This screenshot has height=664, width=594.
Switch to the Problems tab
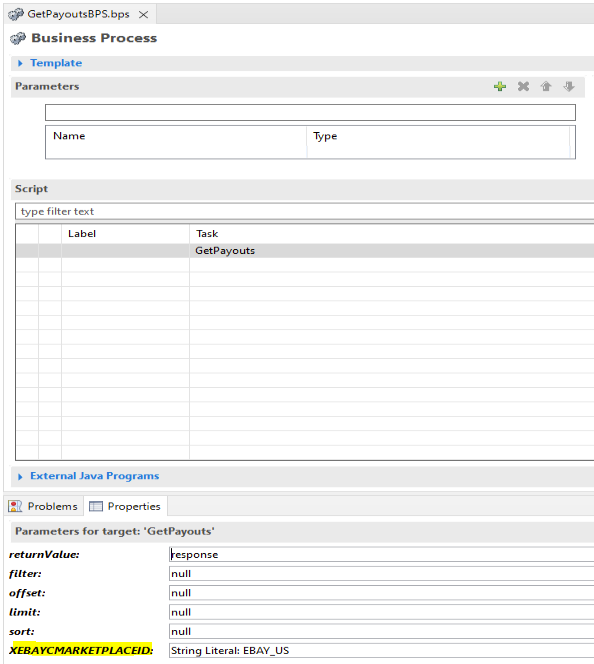pos(43,506)
